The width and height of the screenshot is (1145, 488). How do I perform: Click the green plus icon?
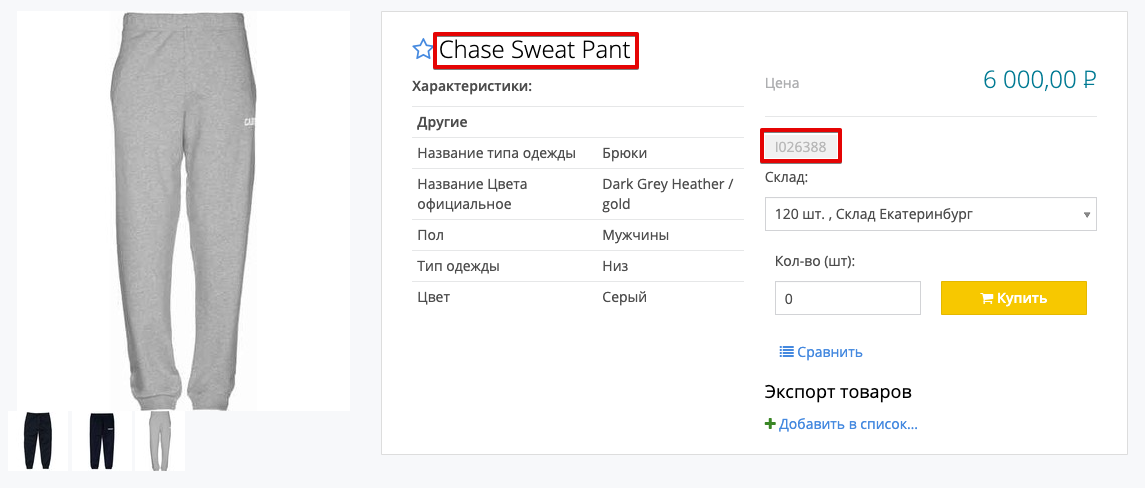pos(770,424)
